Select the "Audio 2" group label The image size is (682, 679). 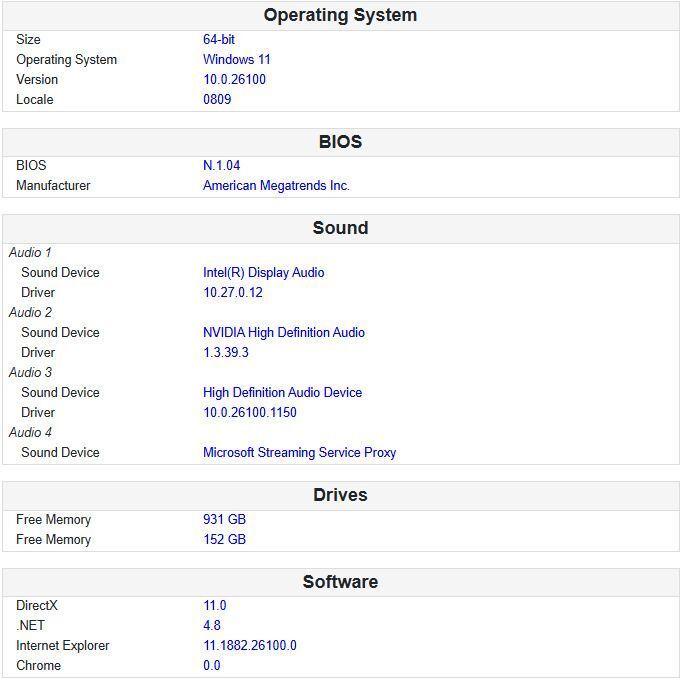tap(30, 313)
